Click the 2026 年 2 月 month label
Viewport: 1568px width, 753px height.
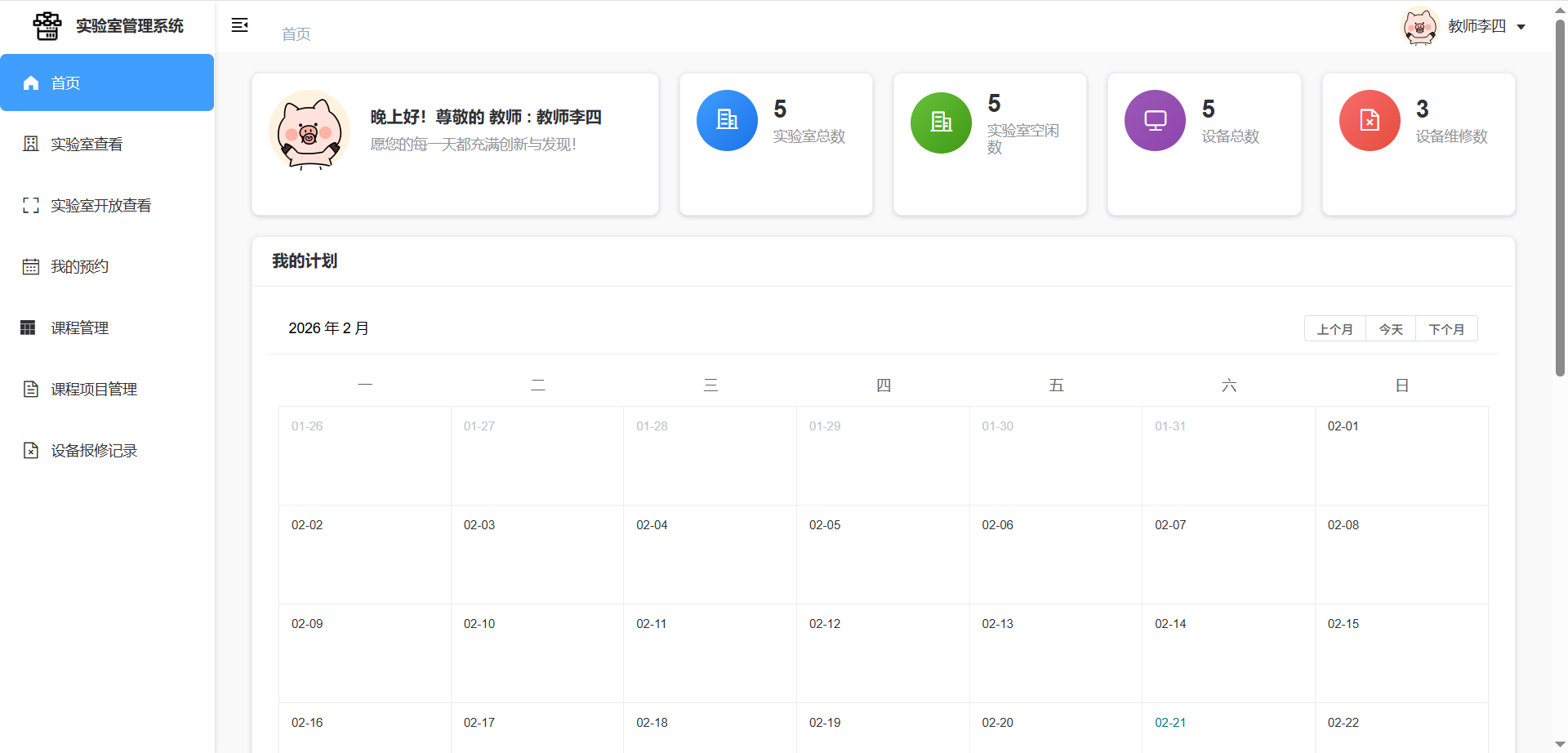coord(328,328)
